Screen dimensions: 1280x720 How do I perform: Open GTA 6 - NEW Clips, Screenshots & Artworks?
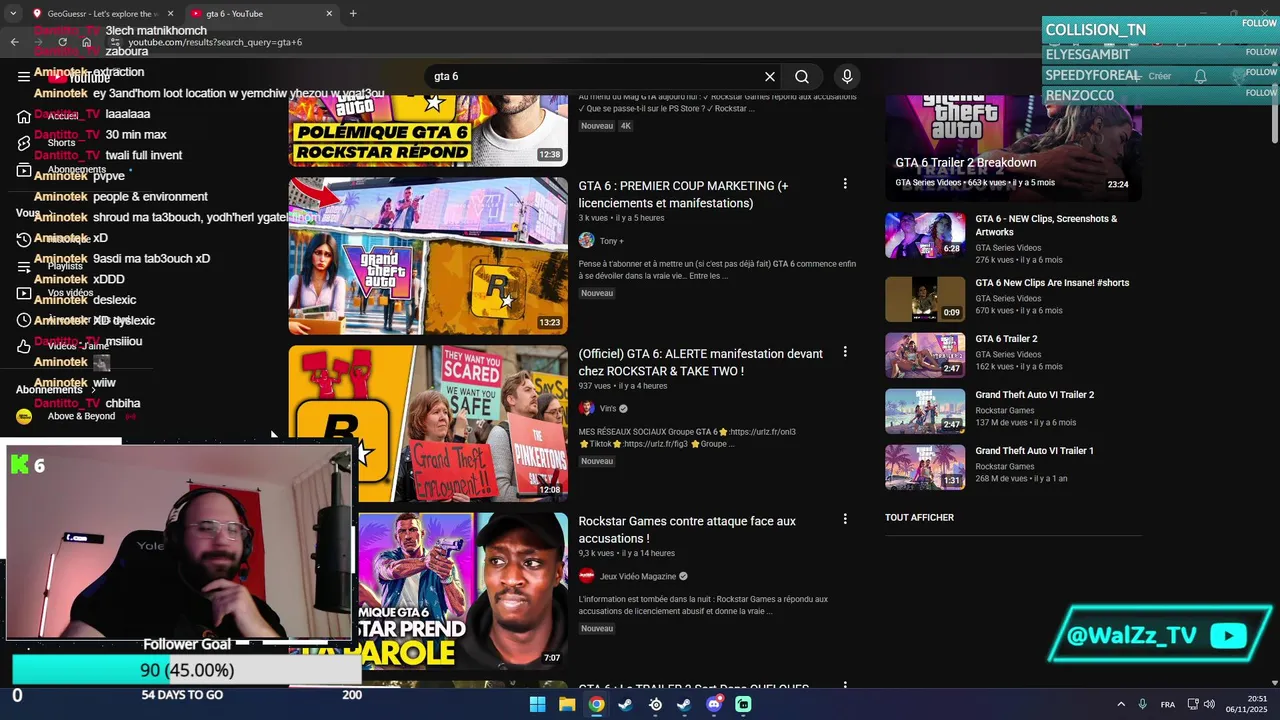tap(1046, 225)
